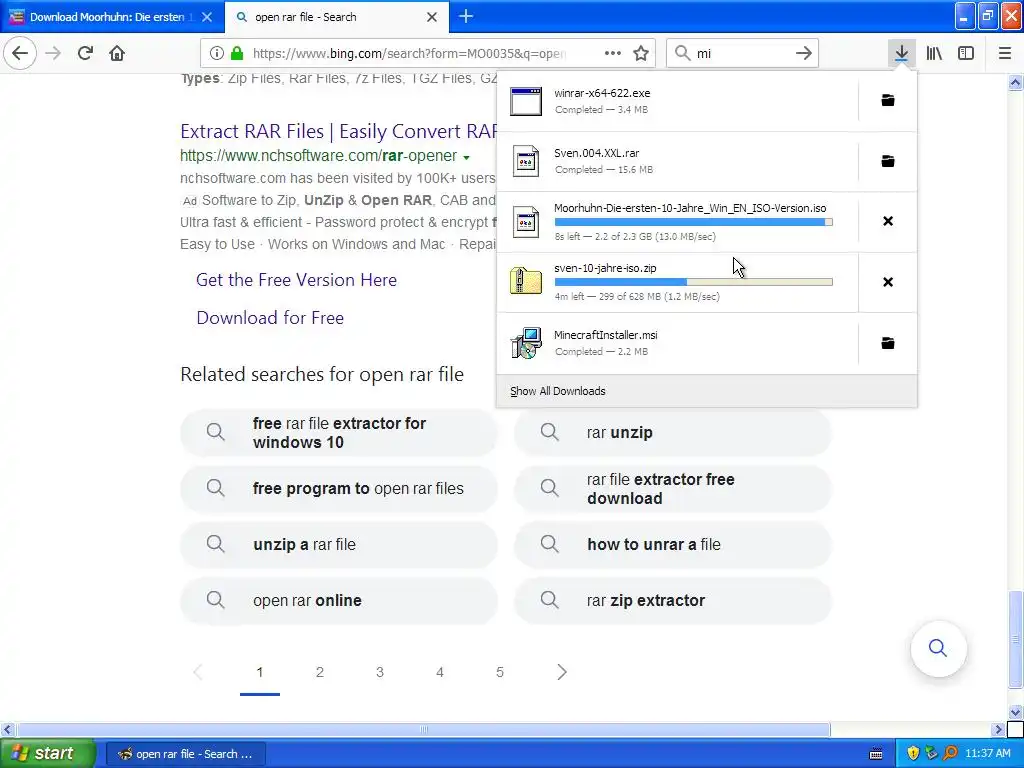Image resolution: width=1024 pixels, height=768 pixels.
Task: Click the MinecraftInstaller.msi installer icon
Action: click(x=526, y=343)
